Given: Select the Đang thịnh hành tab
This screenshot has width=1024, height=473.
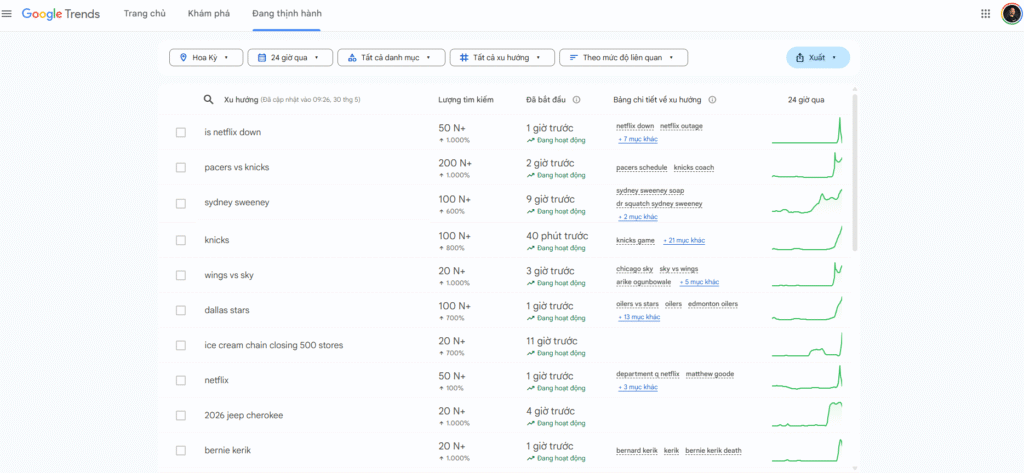Looking at the screenshot, I should (287, 13).
